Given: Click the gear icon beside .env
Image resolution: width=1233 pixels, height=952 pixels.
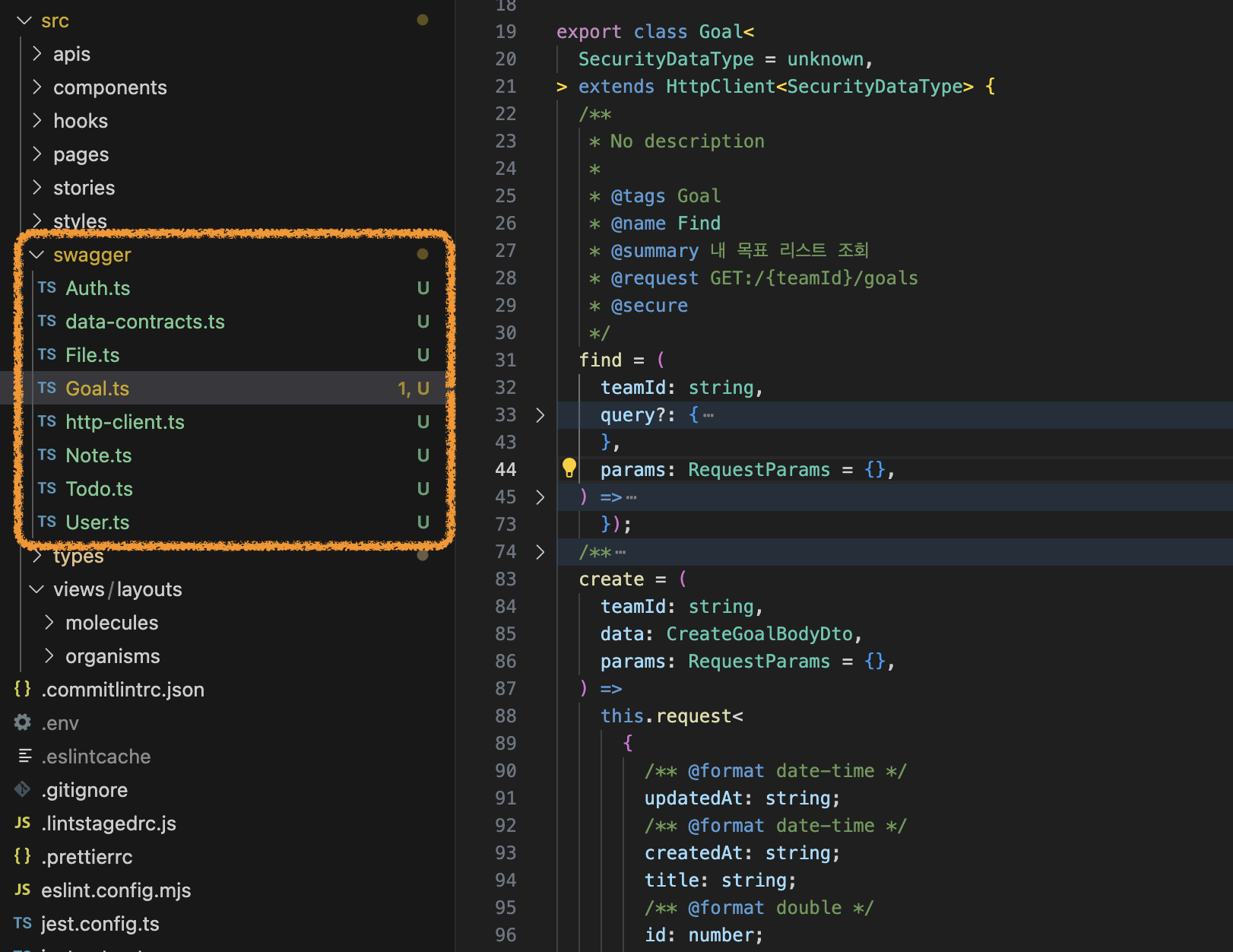Looking at the screenshot, I should (x=23, y=722).
